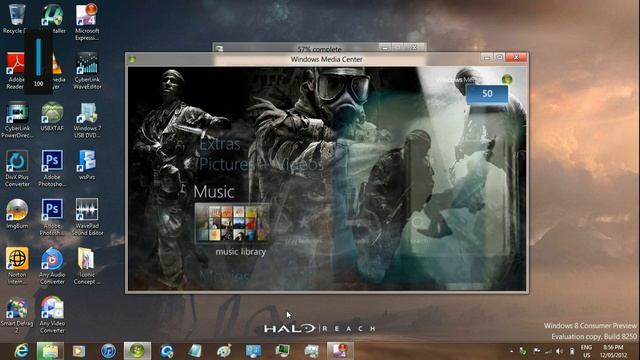Launch iTunes from the taskbar
This screenshot has width=640, height=360.
pos(108,351)
